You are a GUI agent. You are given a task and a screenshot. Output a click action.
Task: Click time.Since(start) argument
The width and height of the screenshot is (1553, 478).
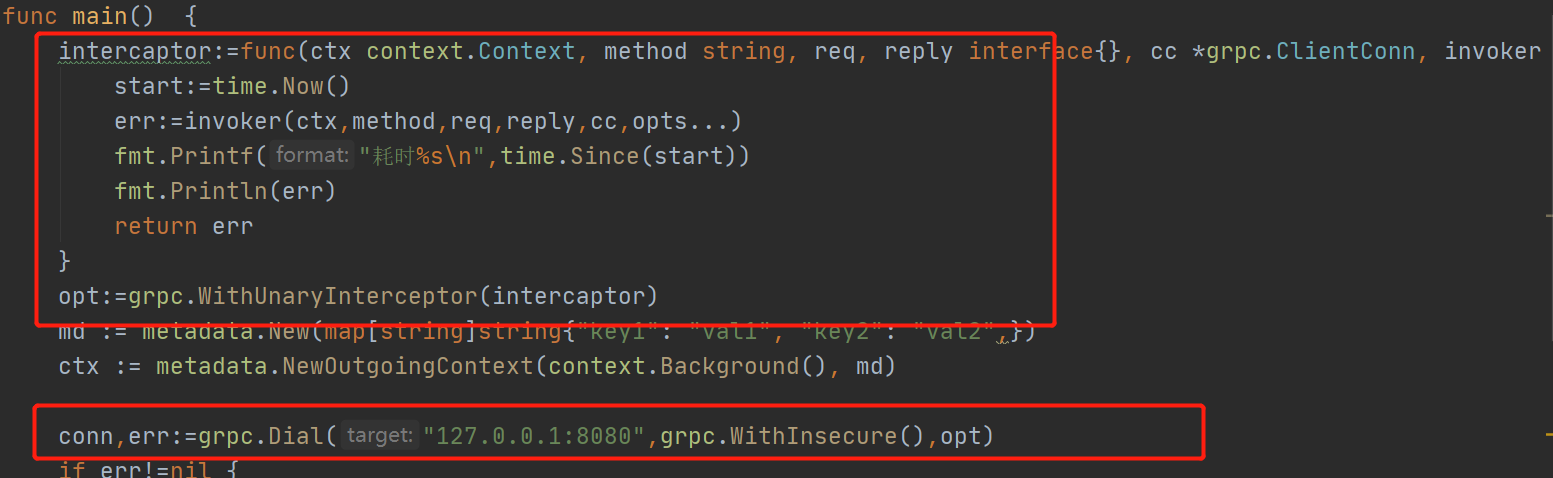click(618, 156)
